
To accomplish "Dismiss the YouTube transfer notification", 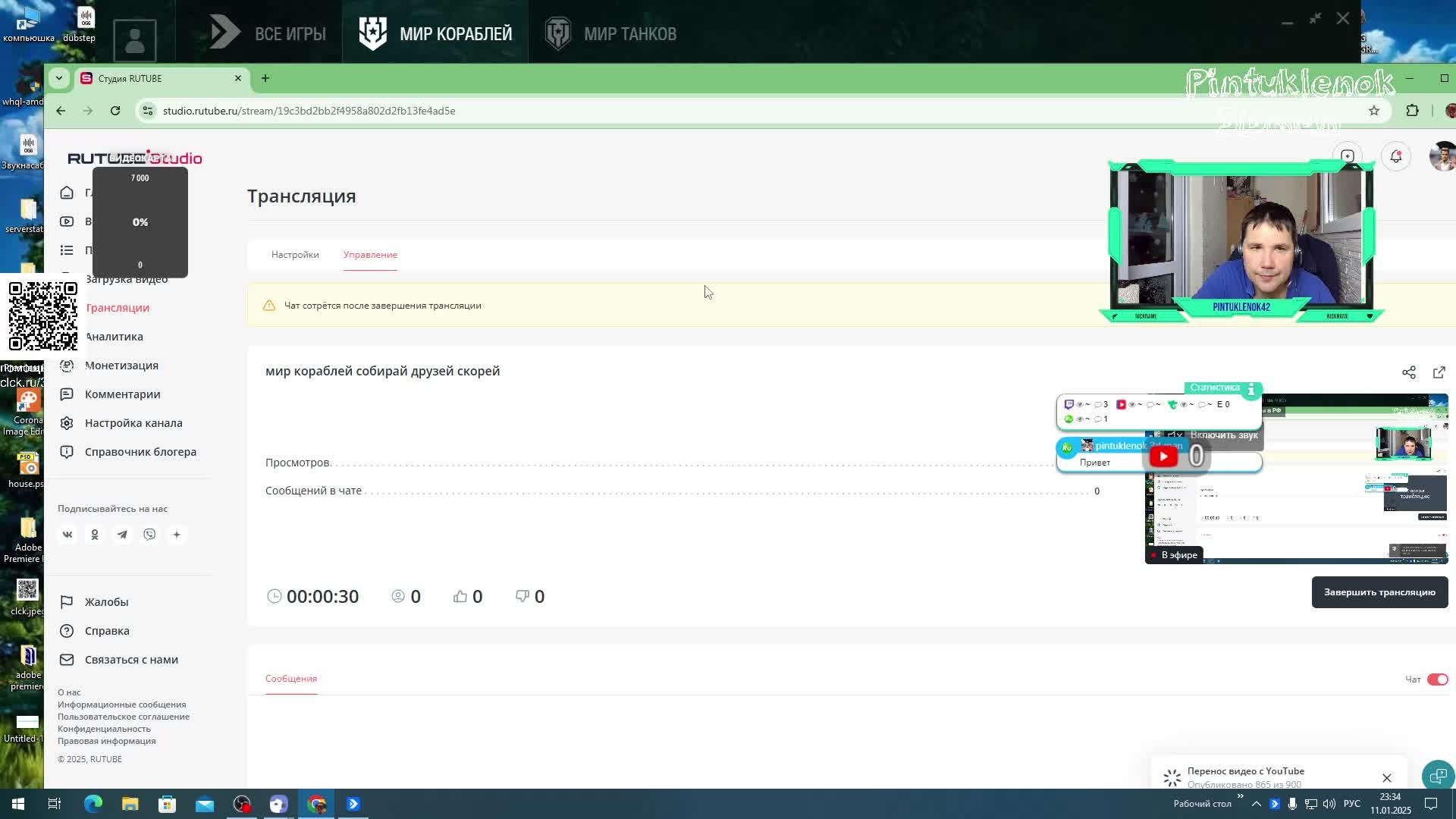I will coord(1386,778).
